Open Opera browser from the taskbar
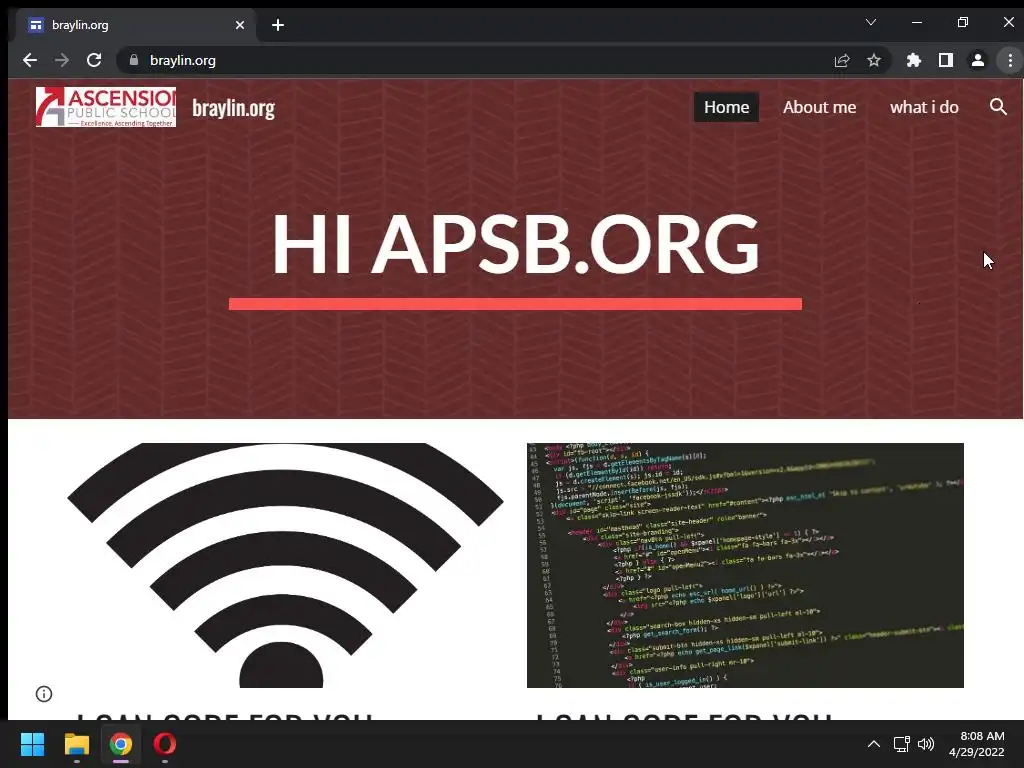Screen dimensions: 1024x768 [165, 744]
